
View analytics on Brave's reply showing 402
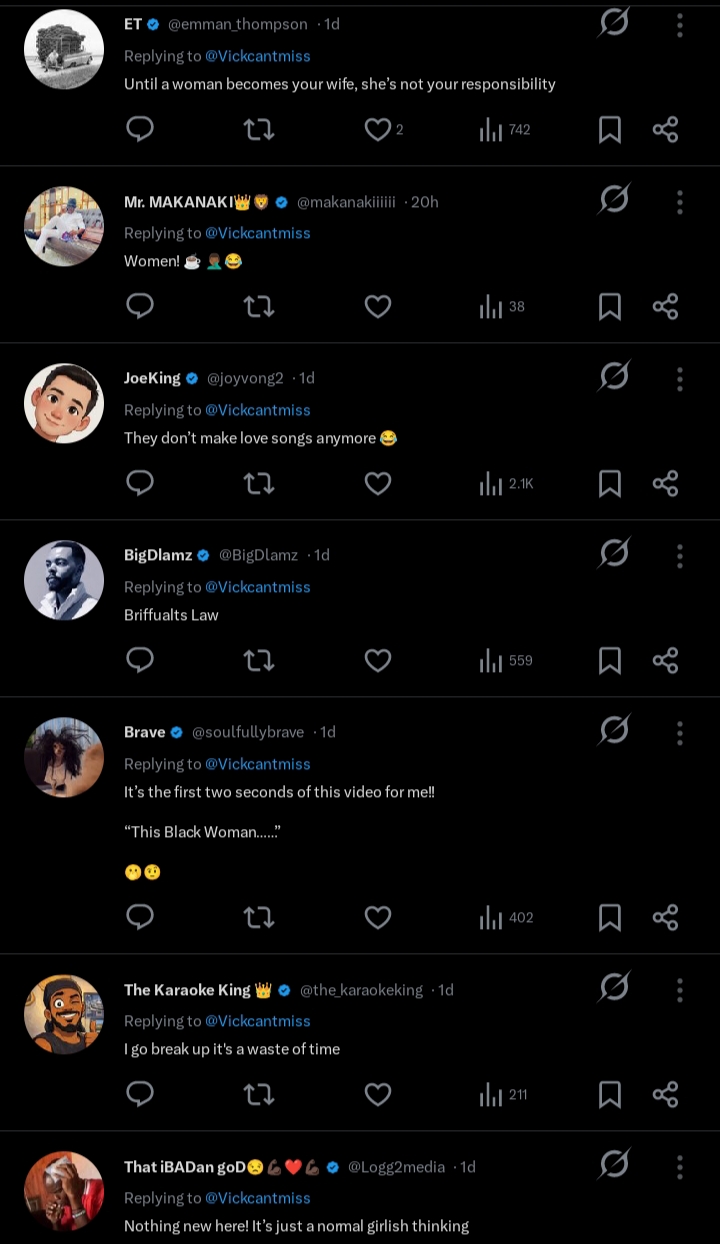[506, 918]
